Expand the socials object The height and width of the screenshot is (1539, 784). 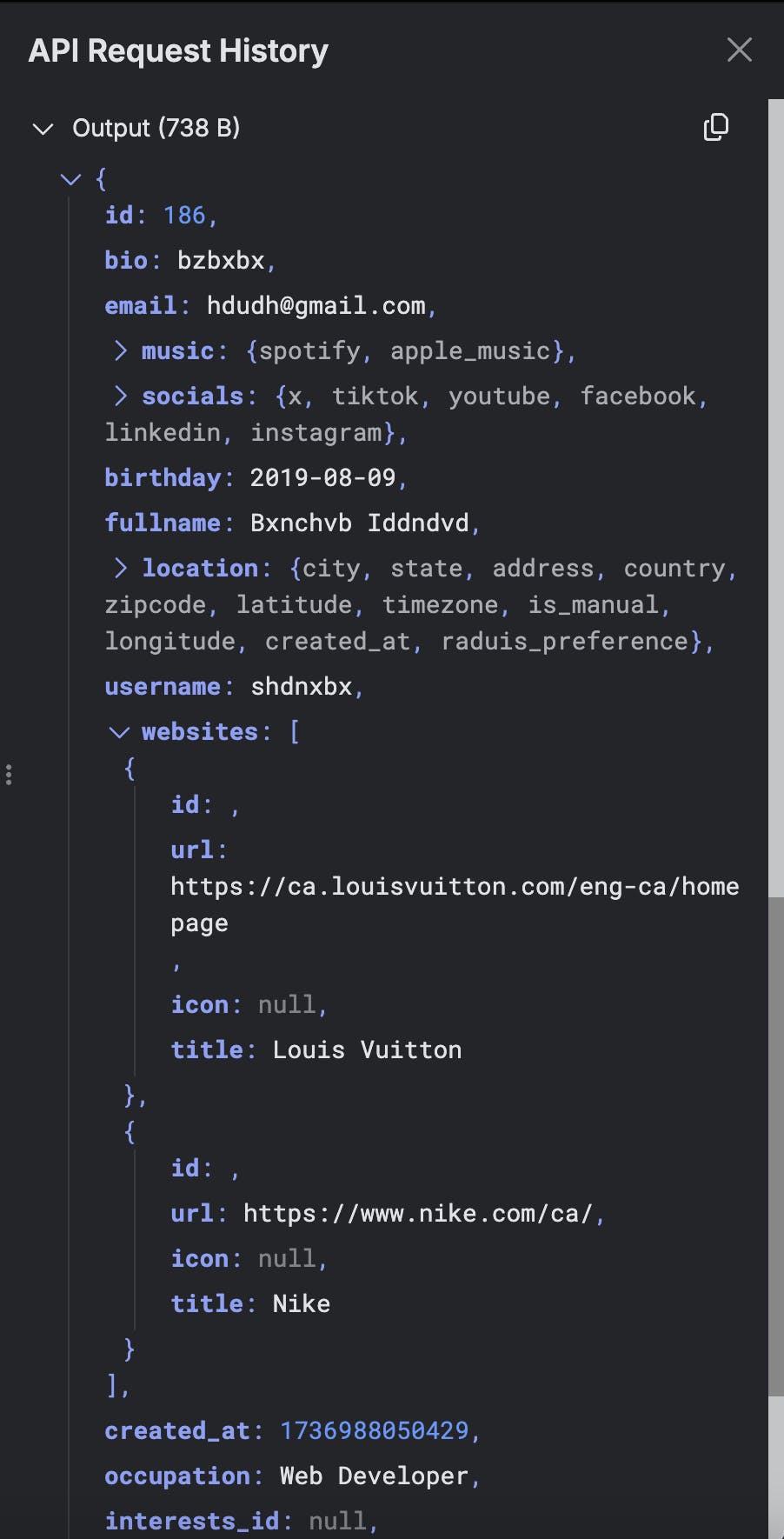pyautogui.click(x=121, y=396)
